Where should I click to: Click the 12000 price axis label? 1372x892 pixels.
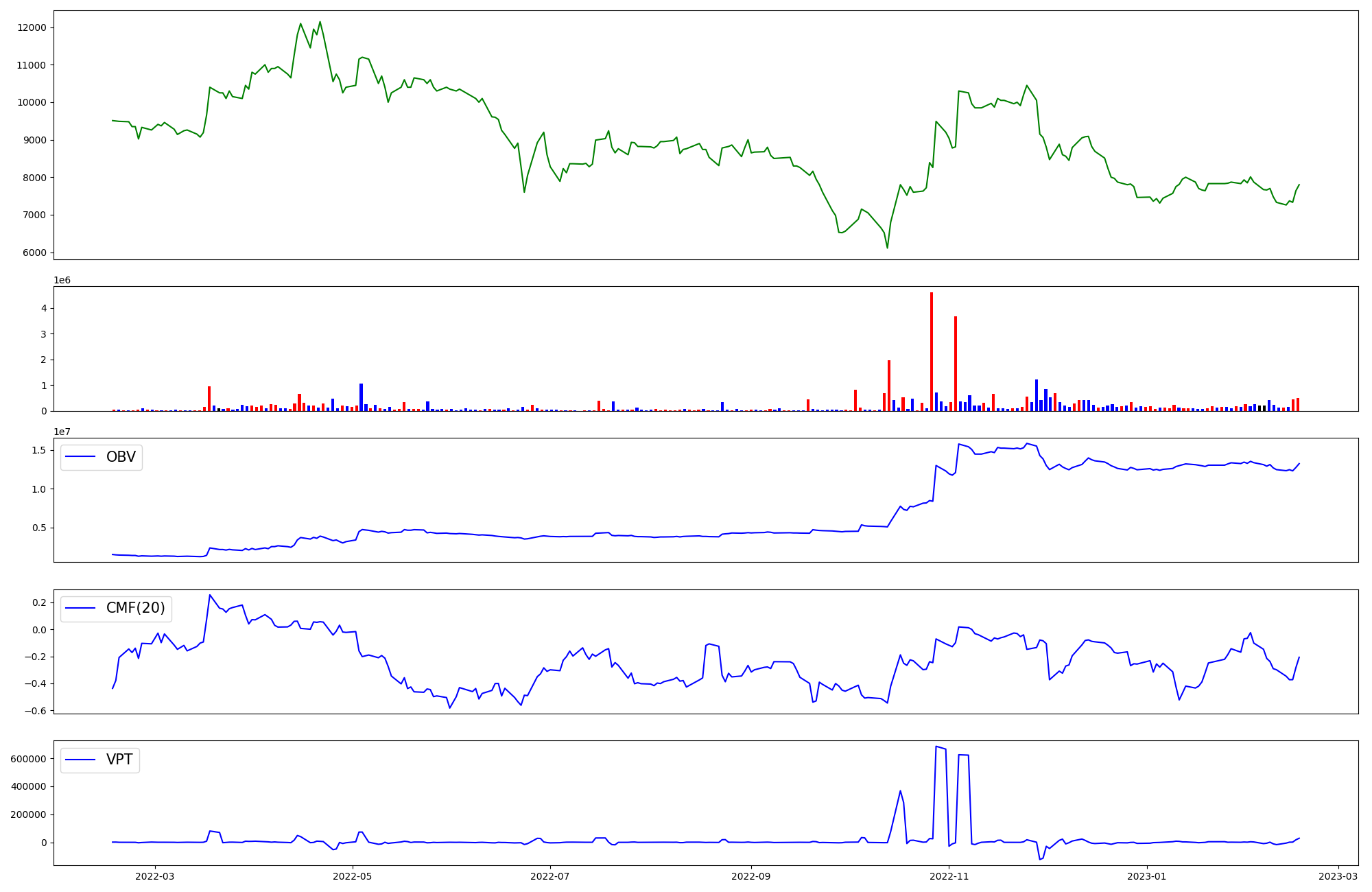pyautogui.click(x=33, y=27)
